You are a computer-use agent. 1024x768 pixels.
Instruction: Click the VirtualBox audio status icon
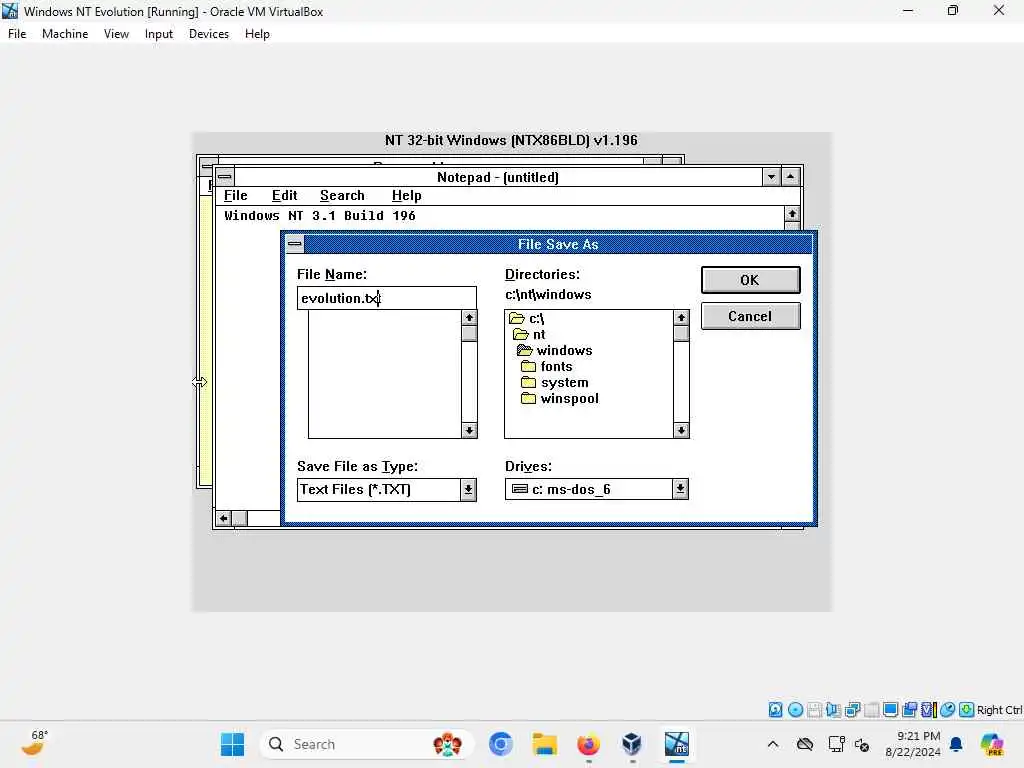833,710
